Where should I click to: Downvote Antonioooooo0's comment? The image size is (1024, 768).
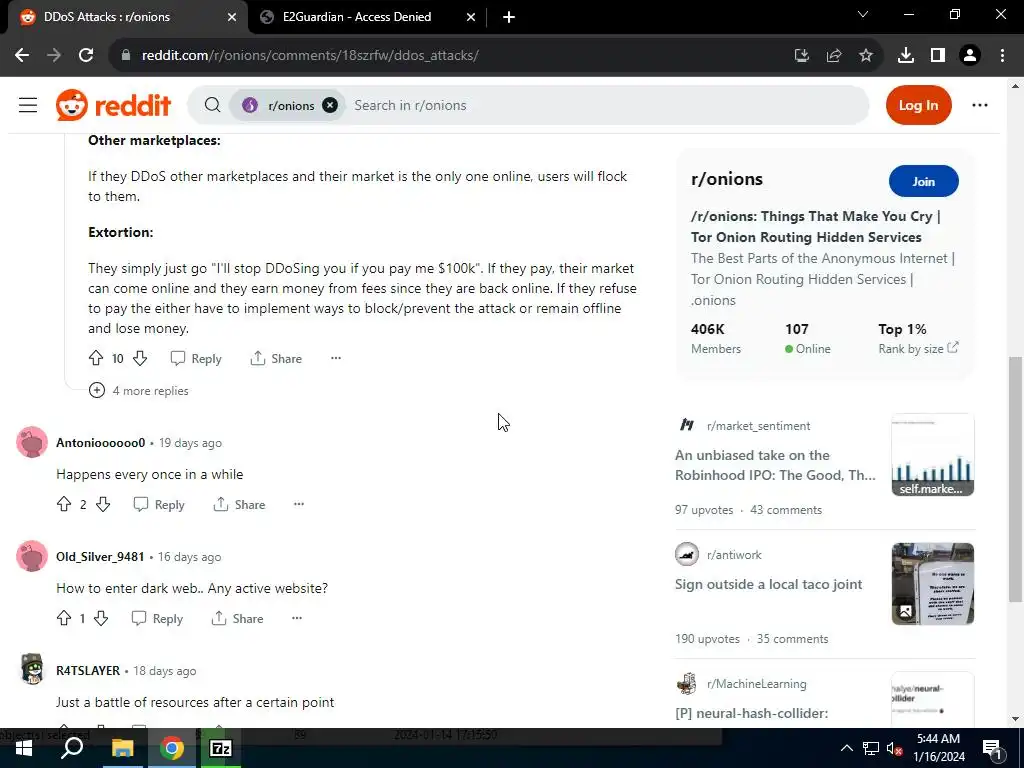point(103,504)
